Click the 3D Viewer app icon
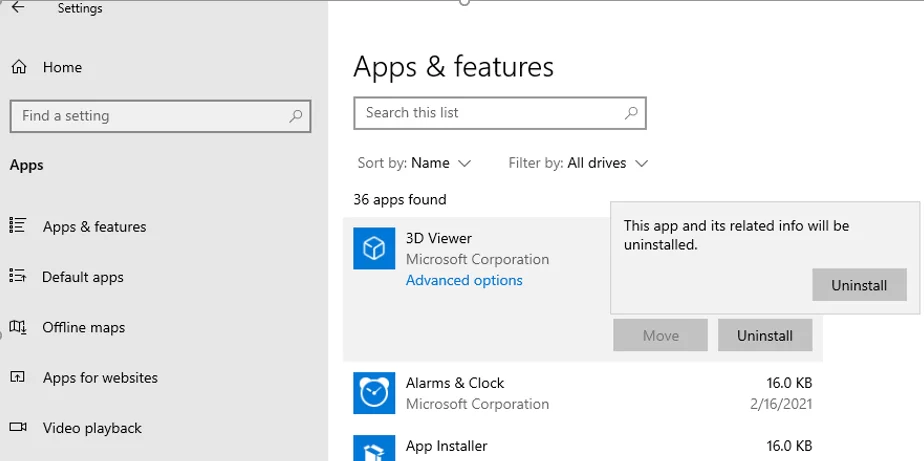Viewport: 924px width, 461px height. 374,248
